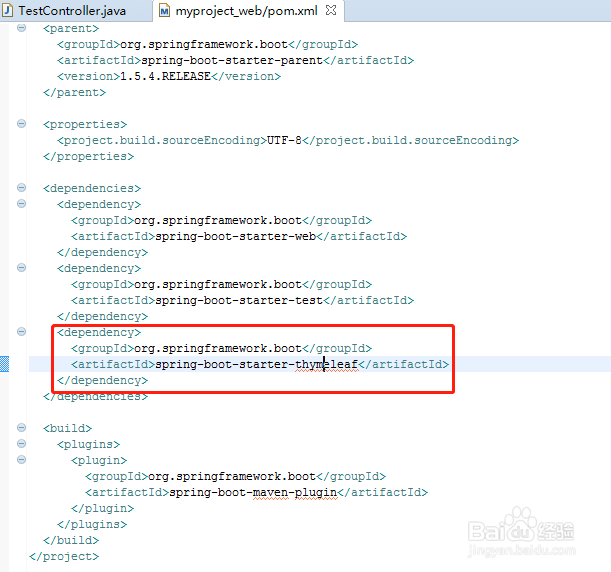Collapse the thymeleaf dependency fold
Image resolution: width=611 pixels, height=572 pixels.
pyautogui.click(x=21, y=332)
